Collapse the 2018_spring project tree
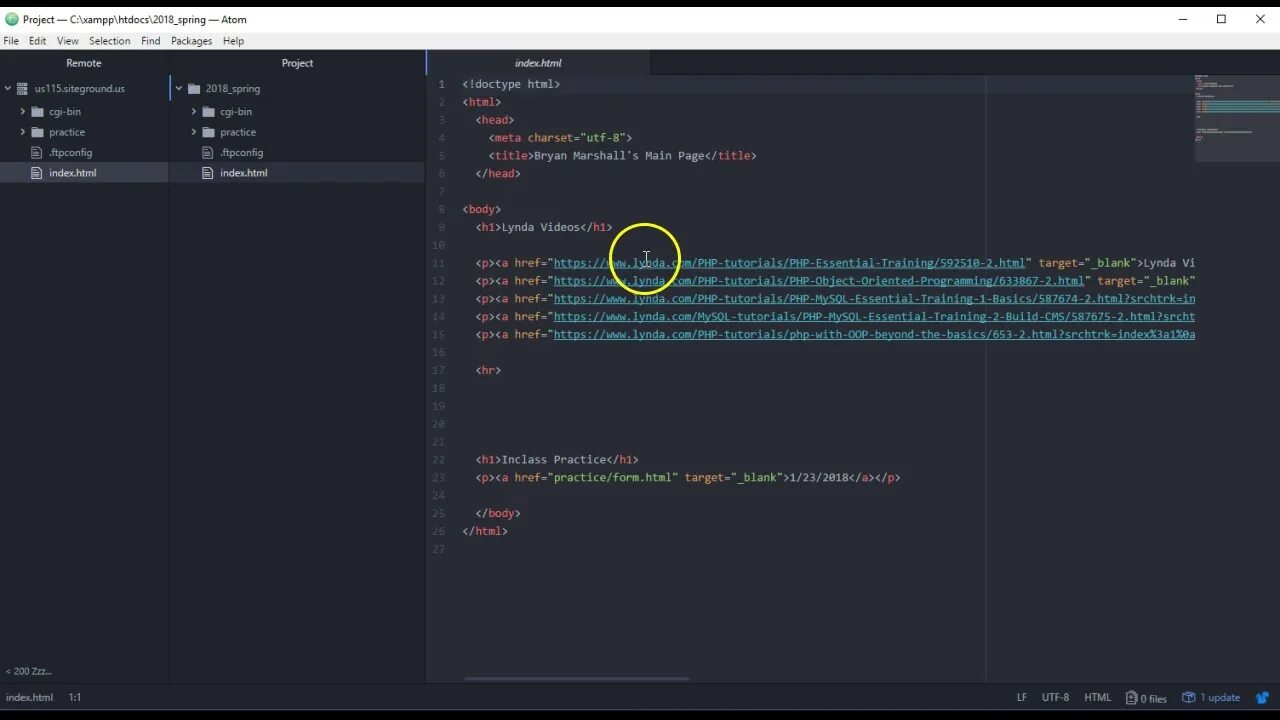This screenshot has height=720, width=1280. 179,88
